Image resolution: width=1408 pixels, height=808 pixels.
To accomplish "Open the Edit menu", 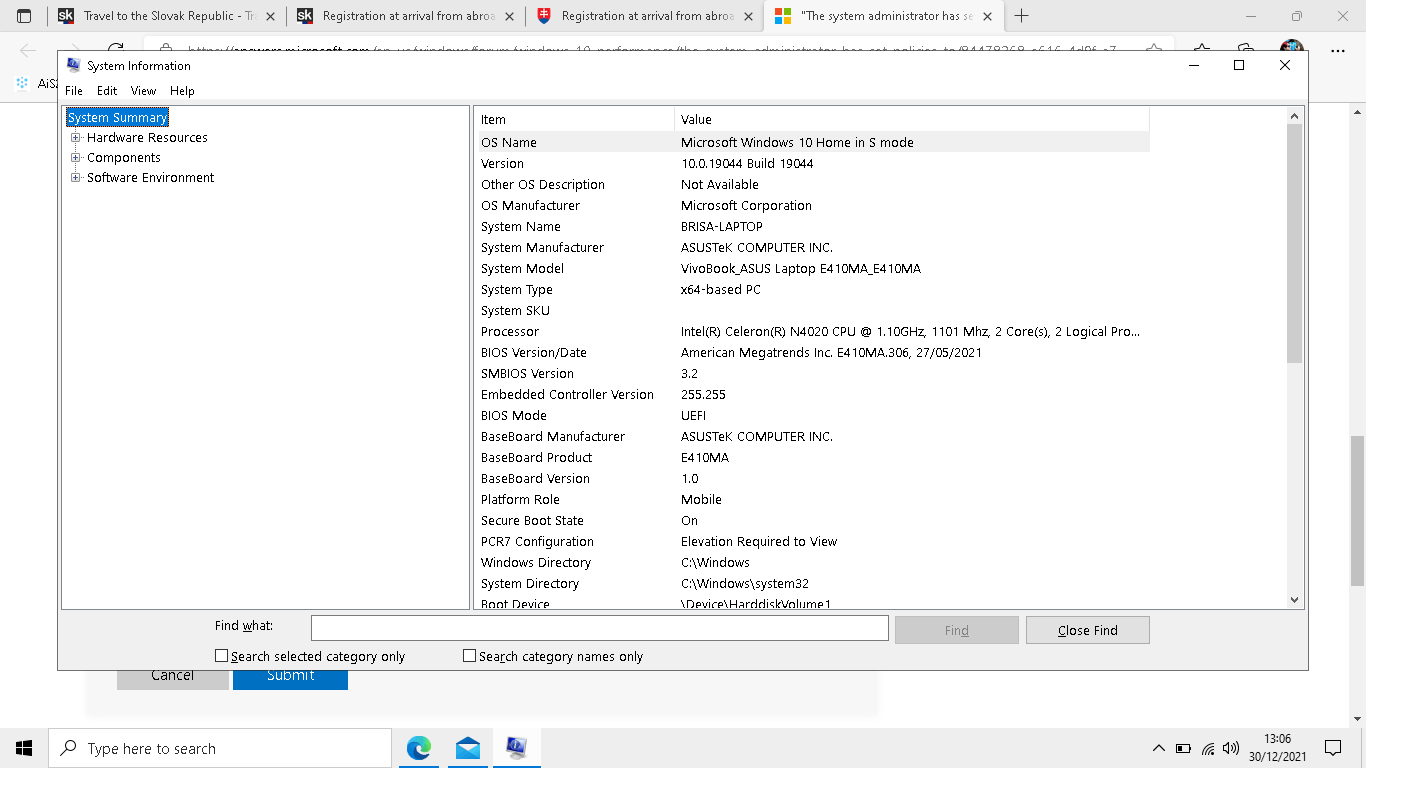I will click(107, 90).
